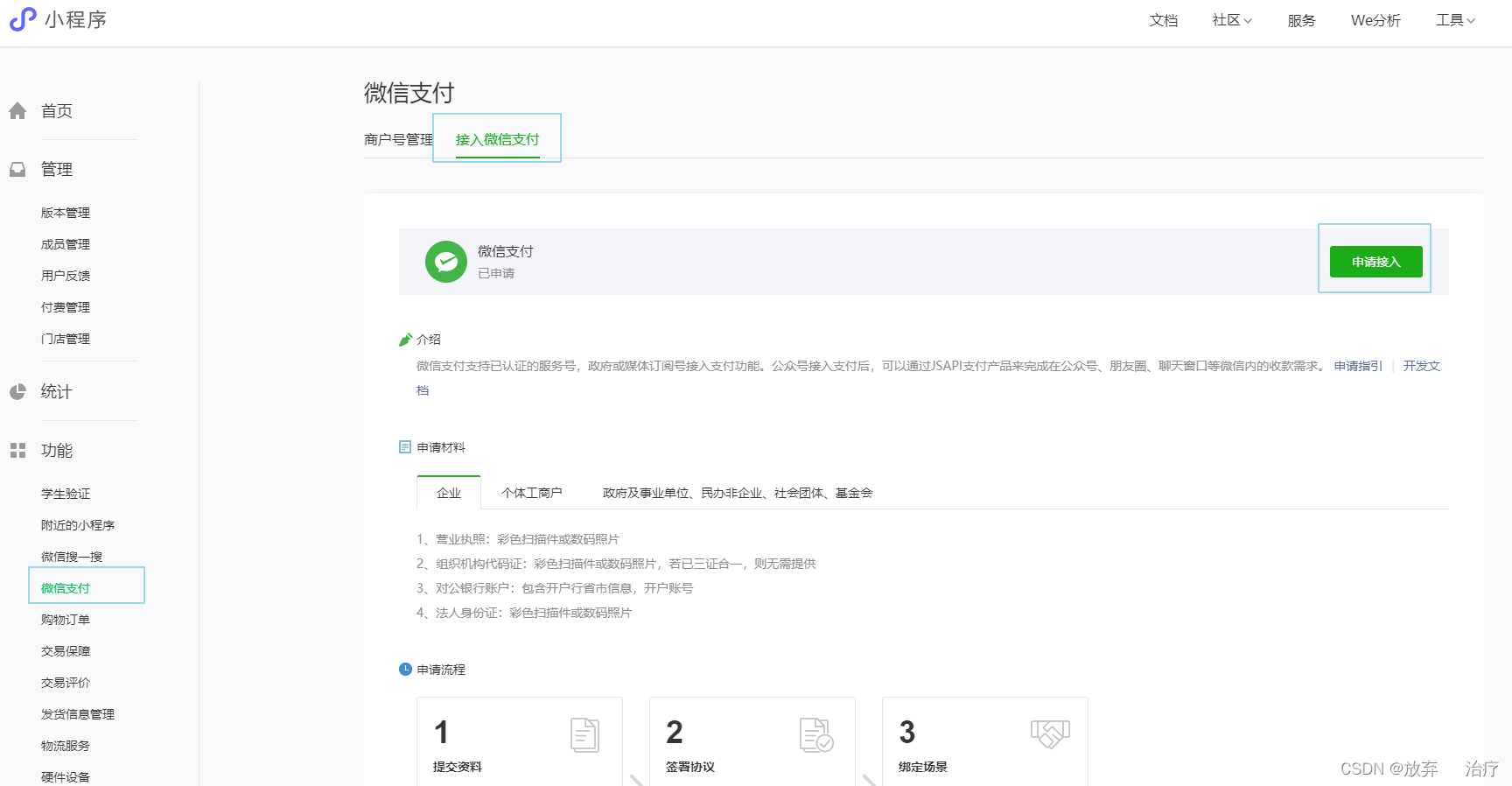Image resolution: width=1512 pixels, height=786 pixels.
Task: Click the 绑定场景 handshake icon
Action: point(1050,733)
